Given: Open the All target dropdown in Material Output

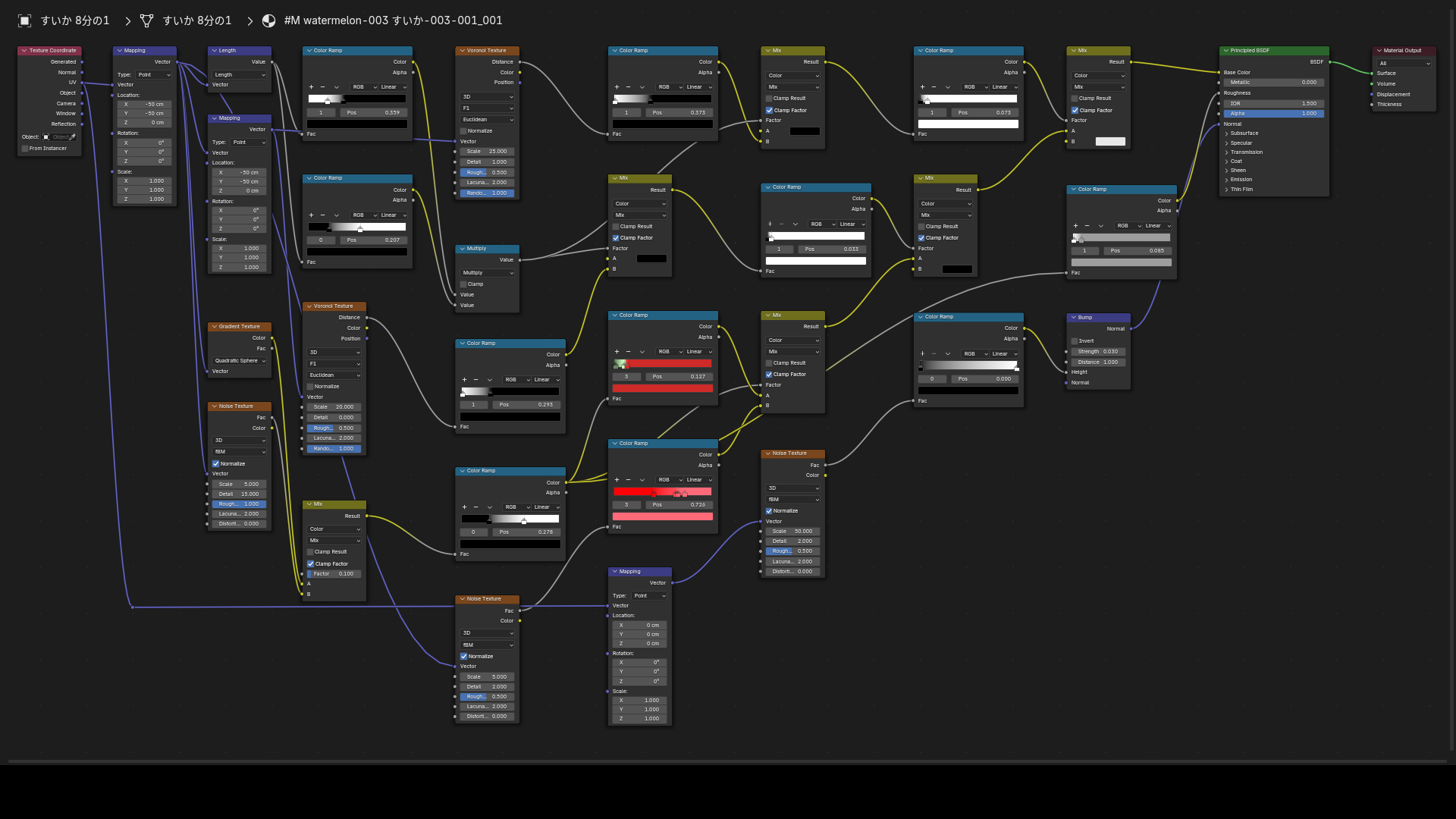Looking at the screenshot, I should 1404,64.
